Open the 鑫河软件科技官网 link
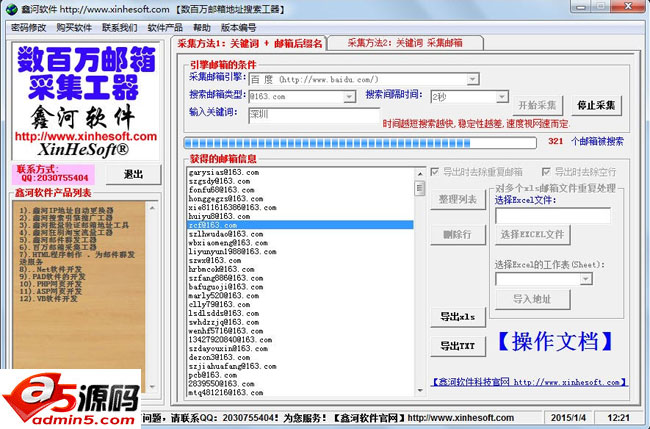 (x=529, y=382)
